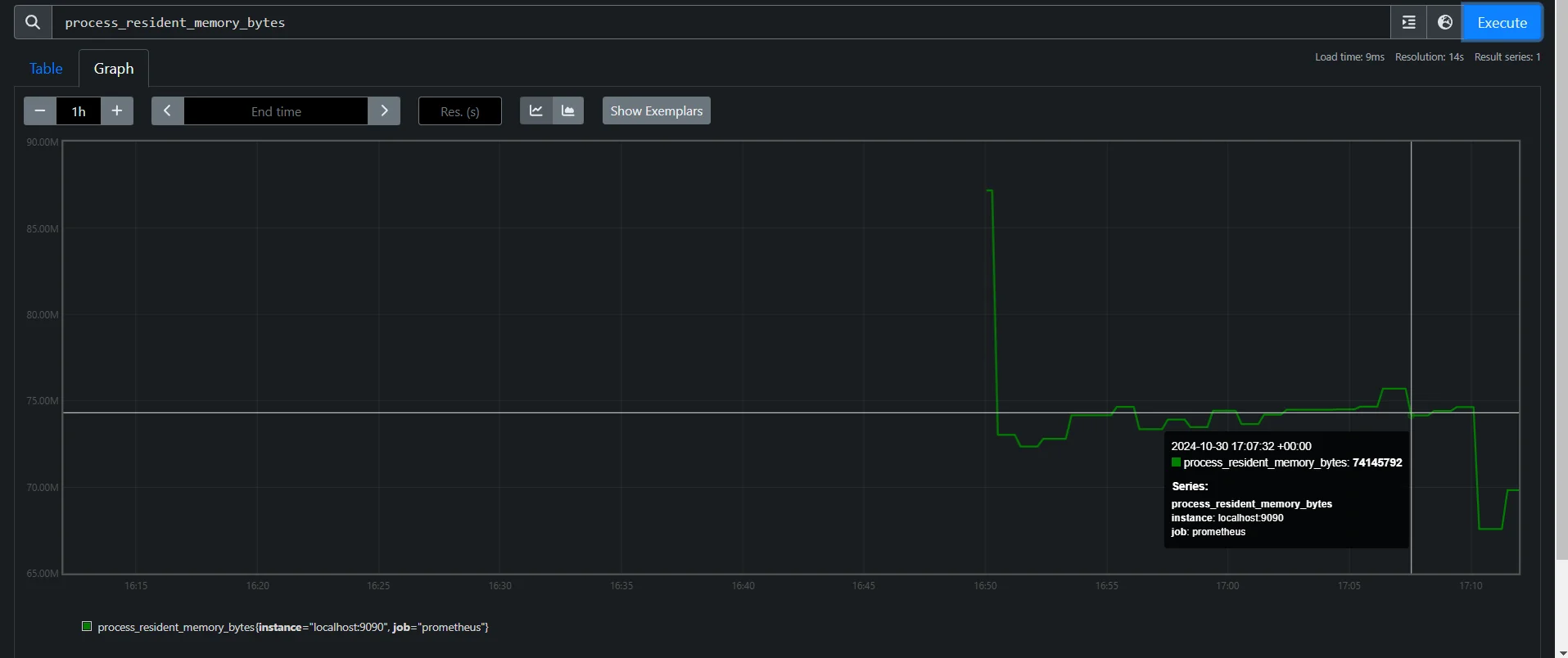Image resolution: width=1568 pixels, height=658 pixels.
Task: Click the 16:15 x-axis label
Action: point(136,586)
